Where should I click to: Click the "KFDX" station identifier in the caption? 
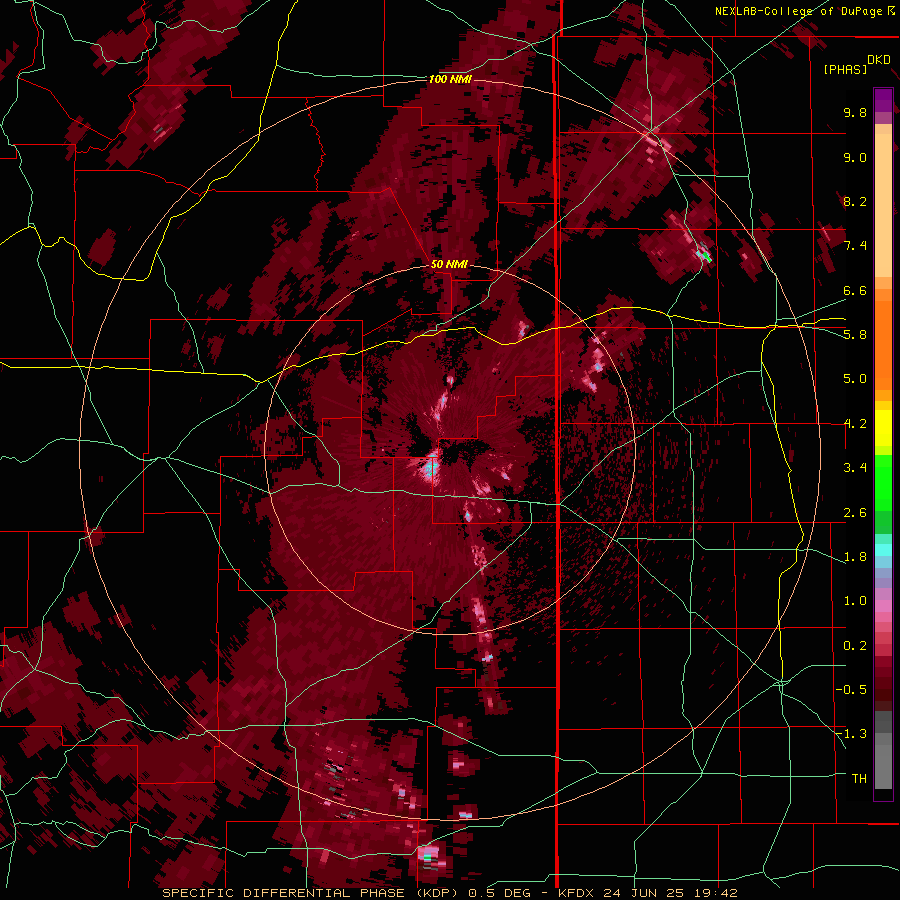(576, 893)
